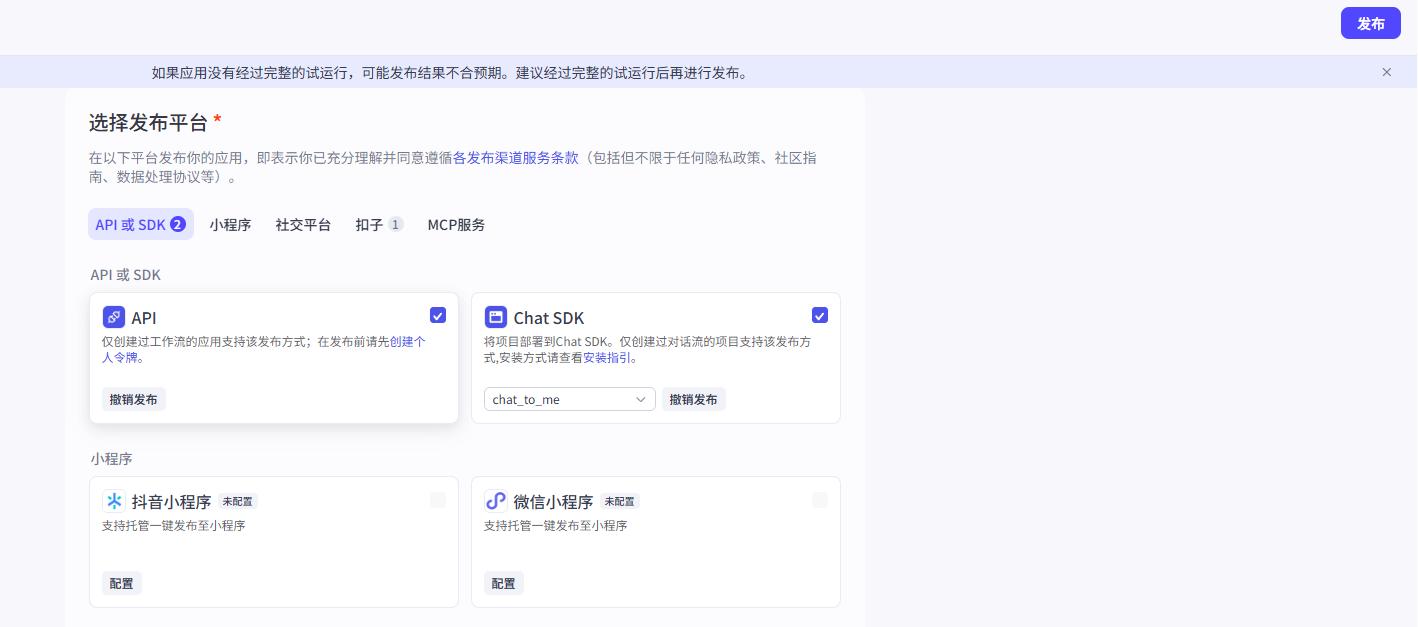
Task: Uncheck the API publishing checkbox
Action: [438, 315]
